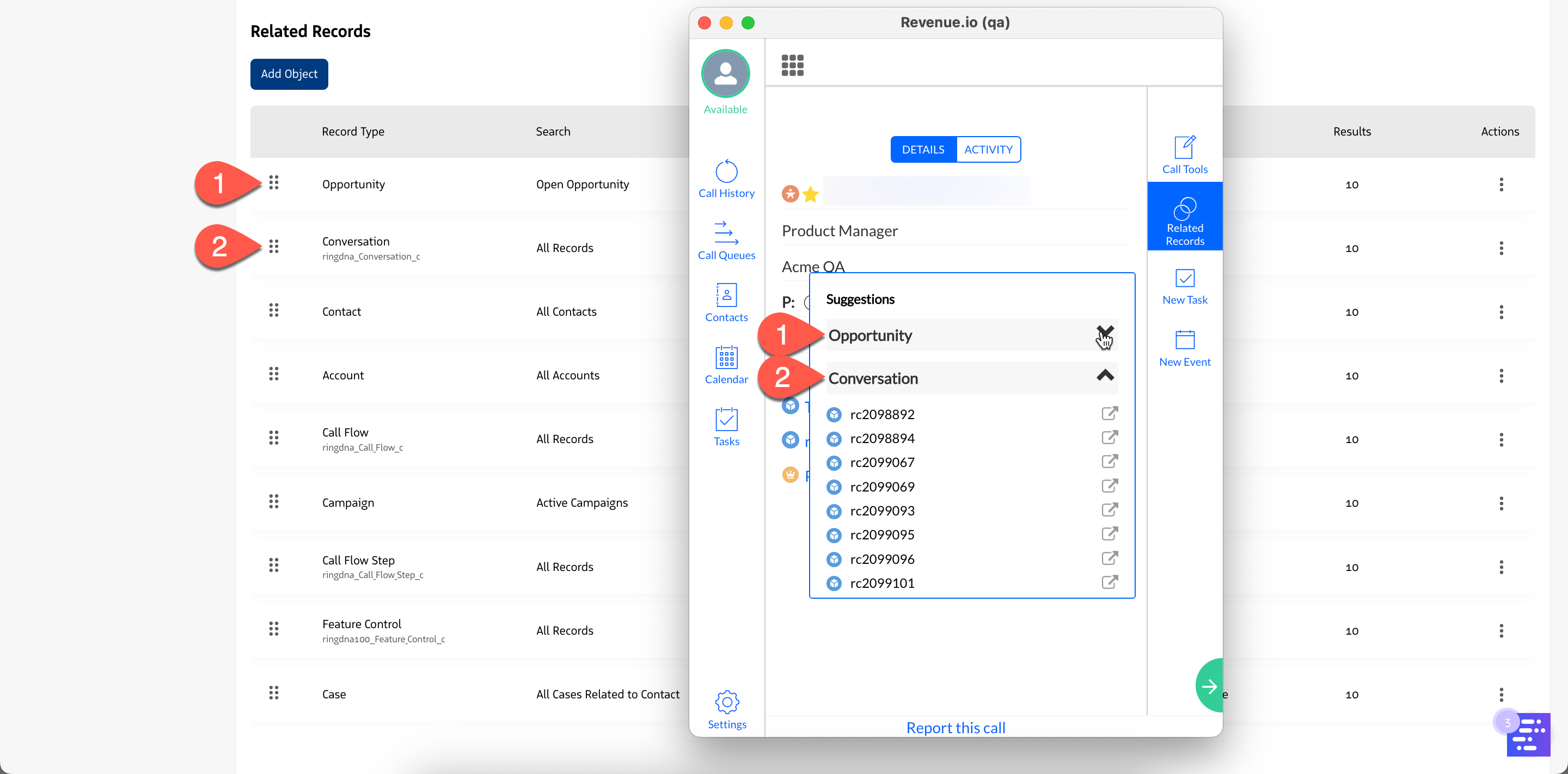The image size is (1568, 774).
Task: Click the Available status avatar
Action: pyautogui.click(x=725, y=74)
